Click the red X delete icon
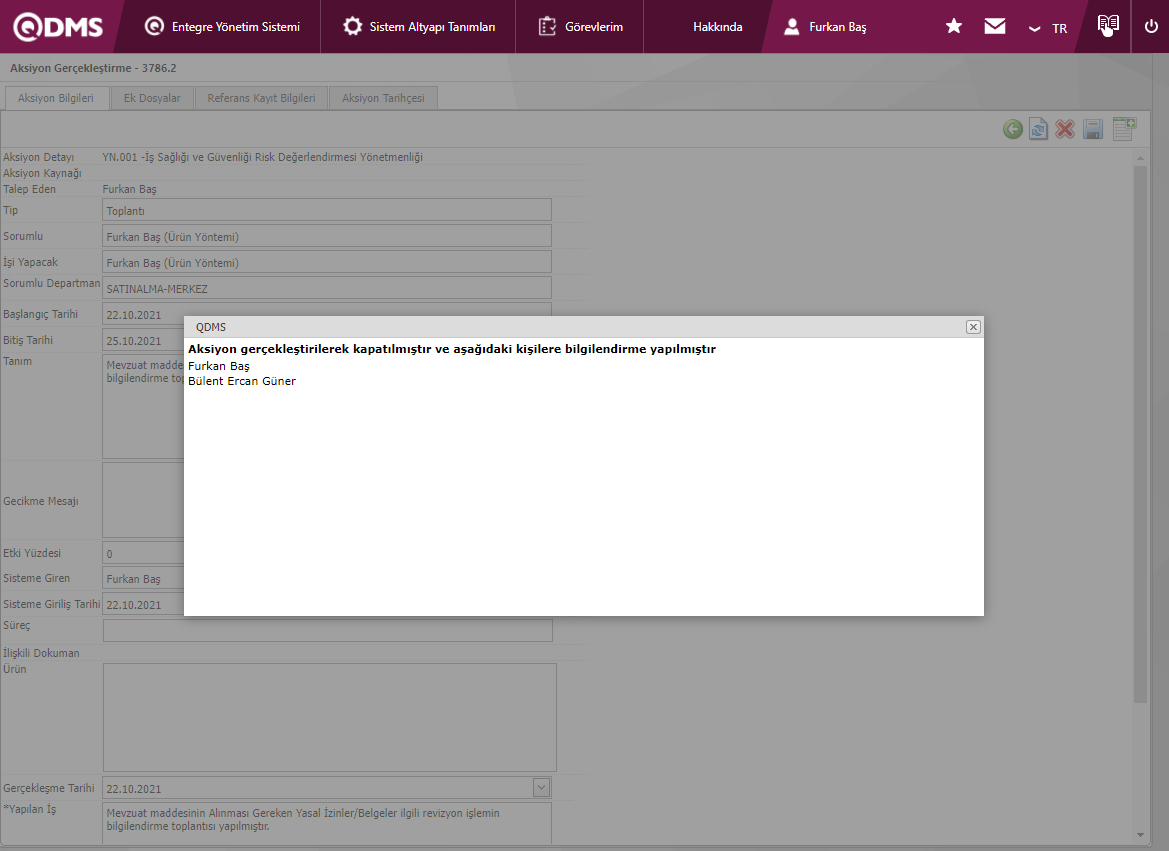Viewport: 1169px width, 851px height. tap(1065, 129)
